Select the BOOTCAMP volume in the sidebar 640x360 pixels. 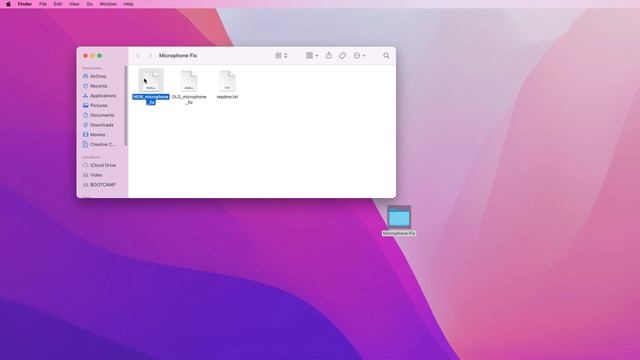(x=102, y=185)
